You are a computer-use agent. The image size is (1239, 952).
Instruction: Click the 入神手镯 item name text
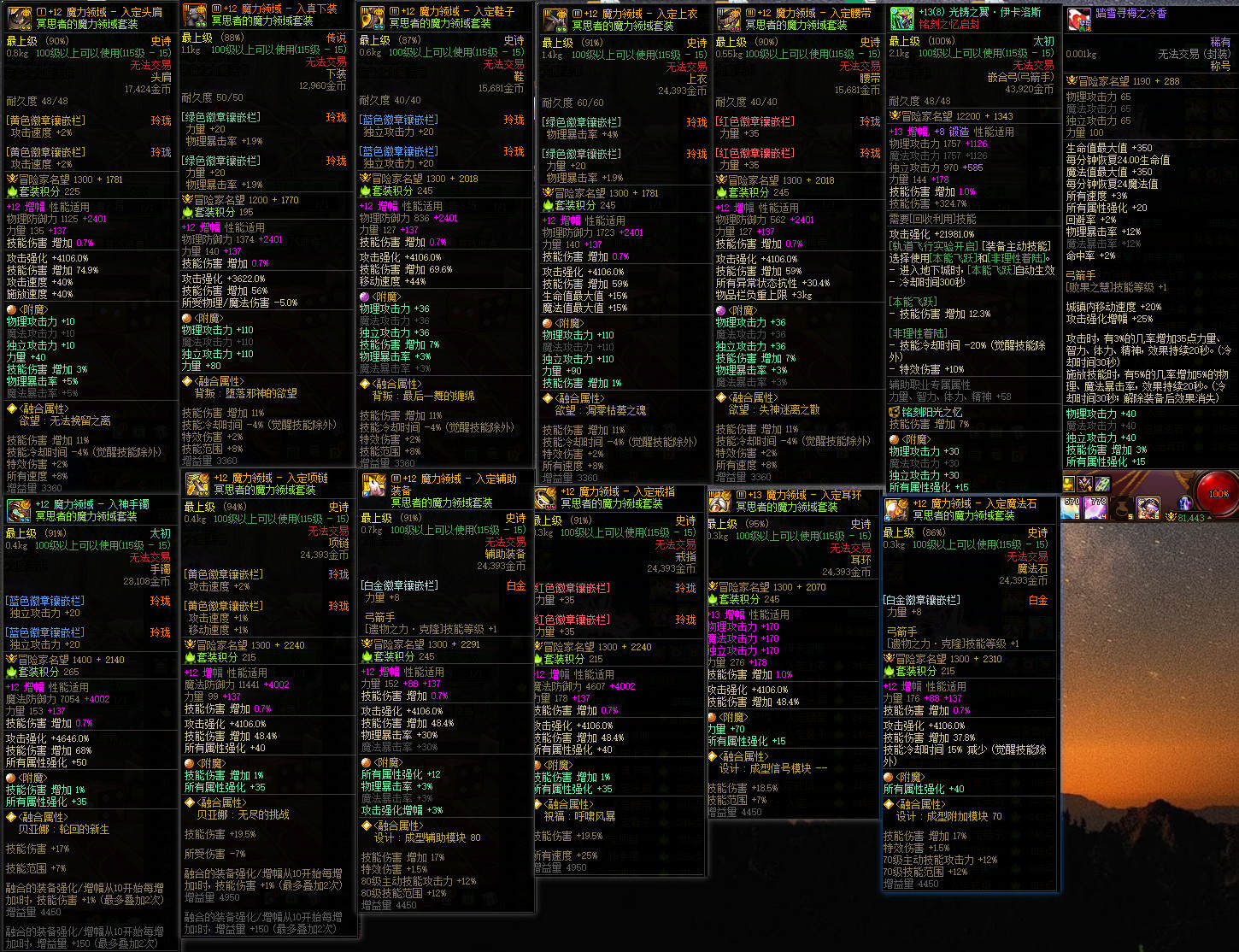(x=92, y=504)
